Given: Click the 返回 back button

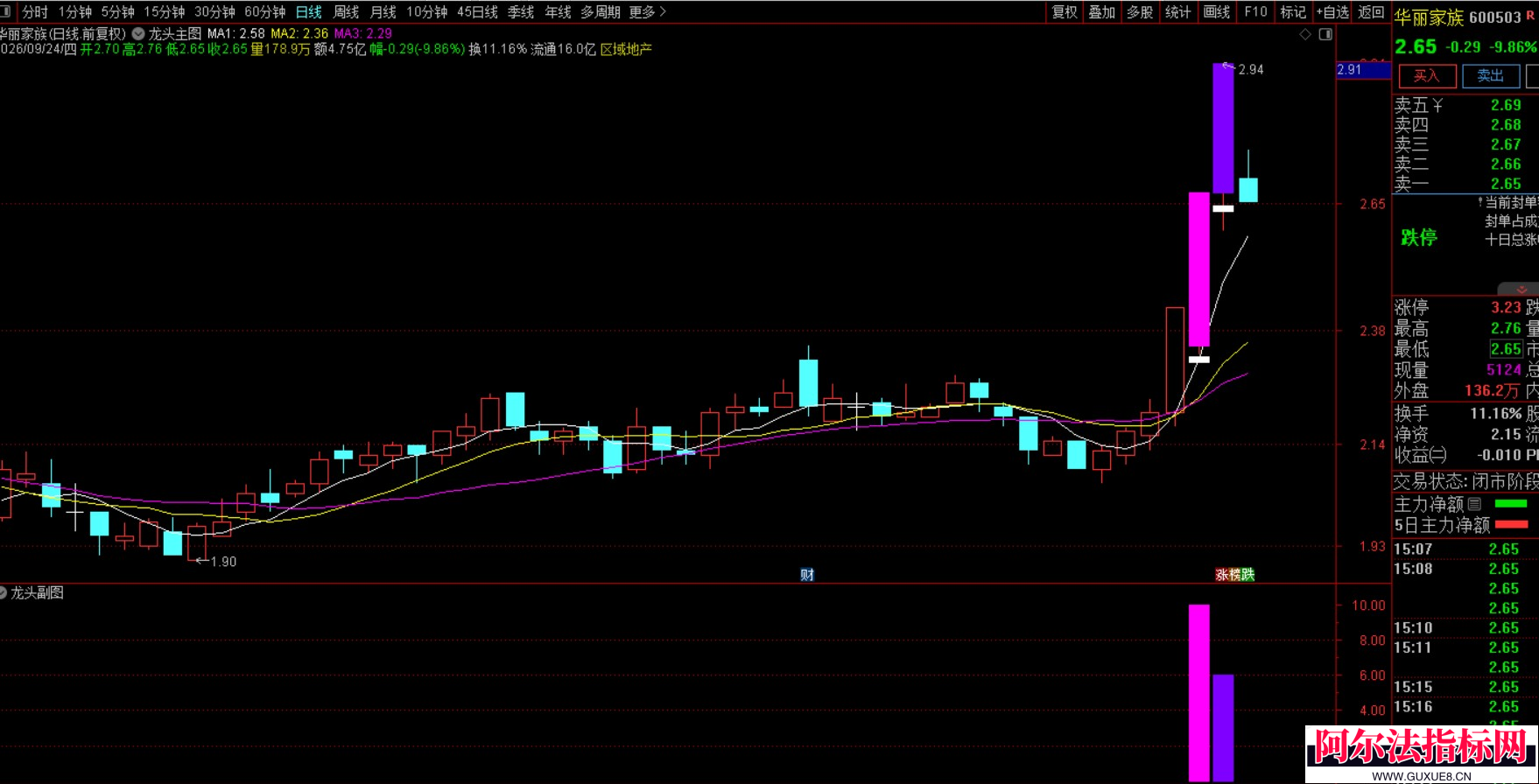Looking at the screenshot, I should 1371,12.
